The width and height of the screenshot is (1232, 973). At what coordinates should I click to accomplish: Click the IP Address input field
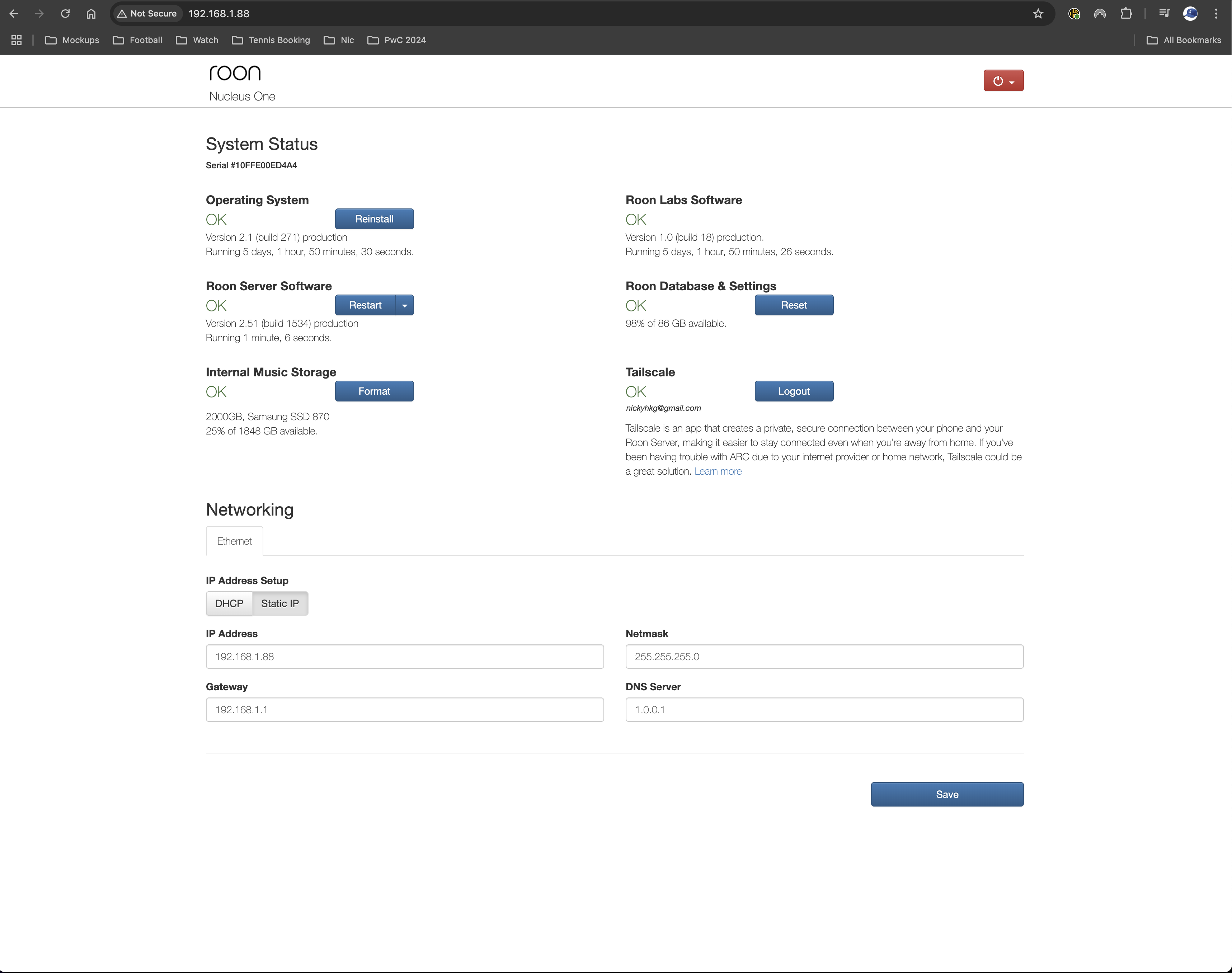[x=405, y=657]
